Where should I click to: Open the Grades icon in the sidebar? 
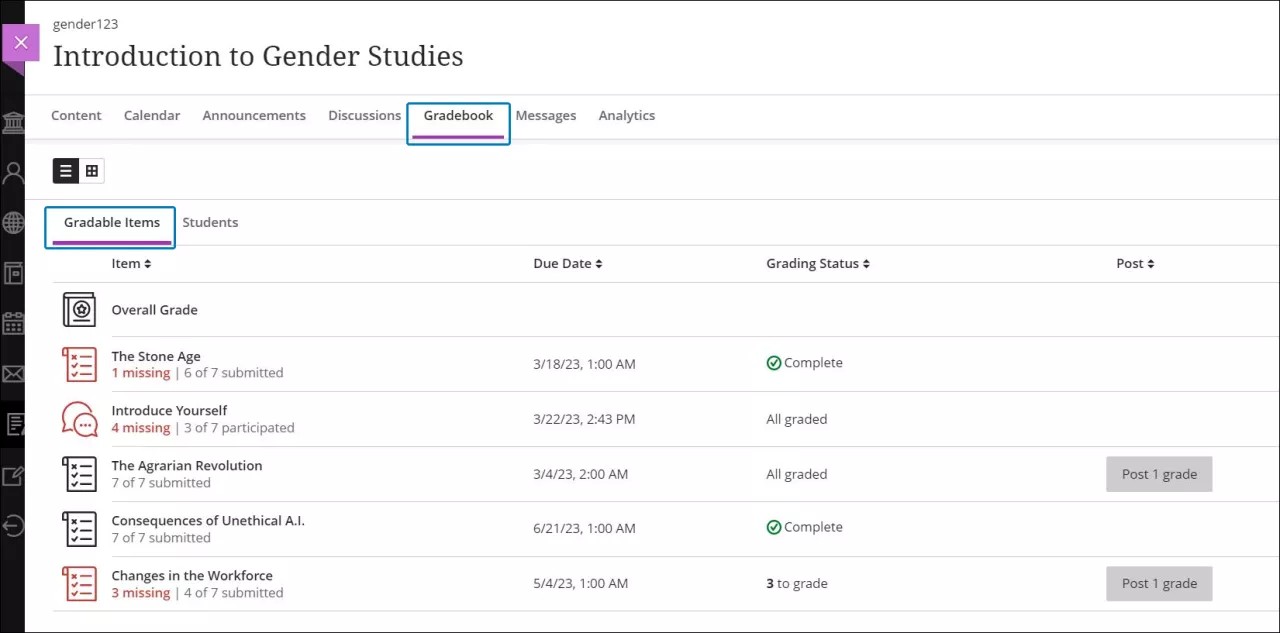click(13, 423)
